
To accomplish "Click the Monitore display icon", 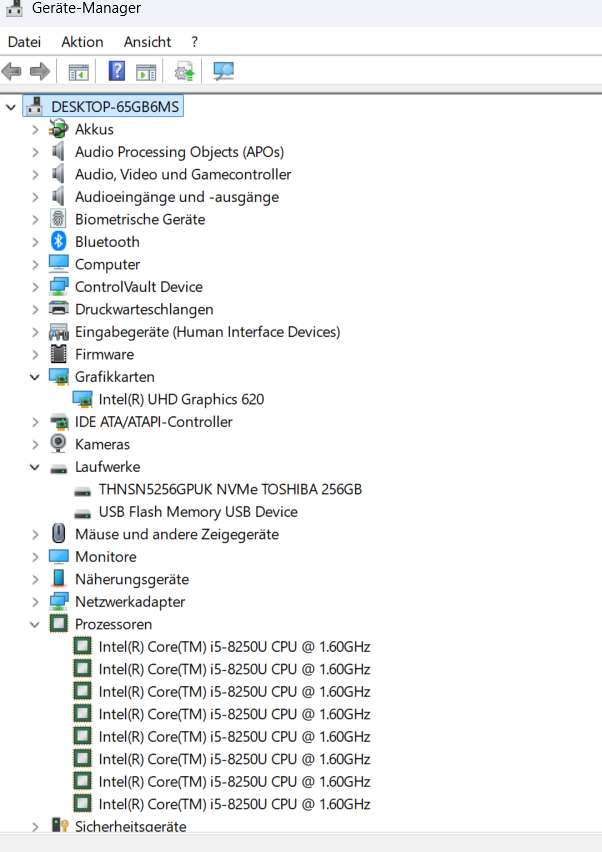I will click(59, 556).
